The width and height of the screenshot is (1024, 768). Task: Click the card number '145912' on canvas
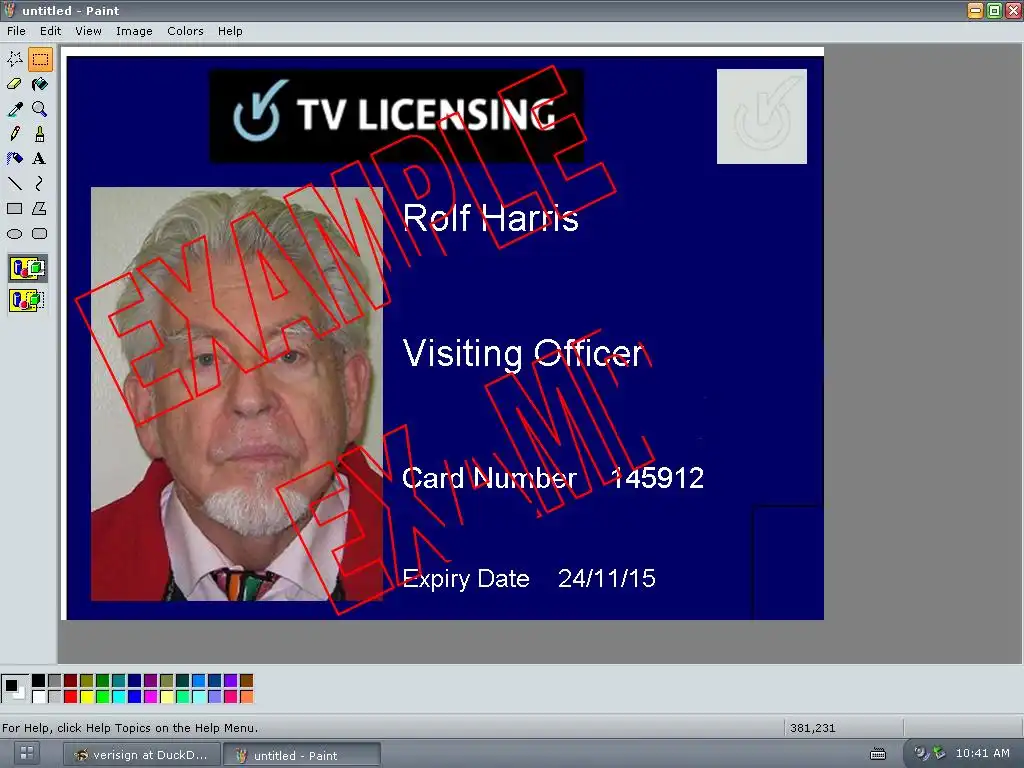(657, 478)
